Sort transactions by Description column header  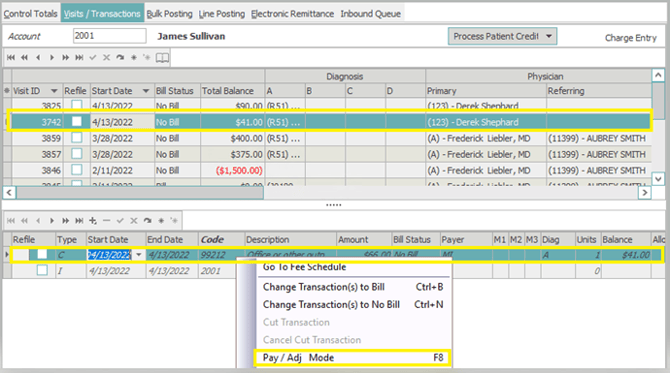point(291,240)
